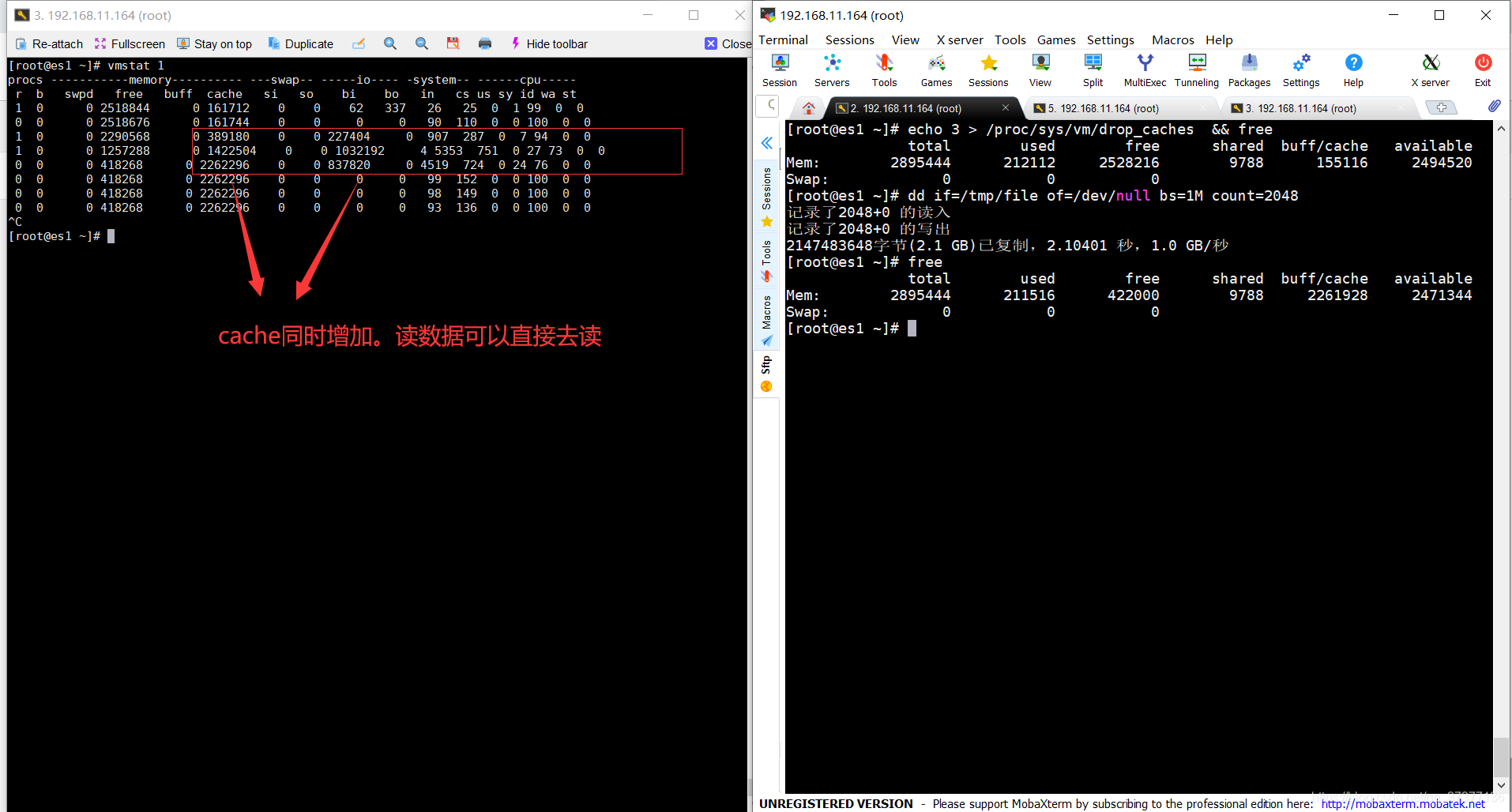Click the zoom out magnifier icon
This screenshot has height=812, width=1512.
pyautogui.click(x=422, y=43)
